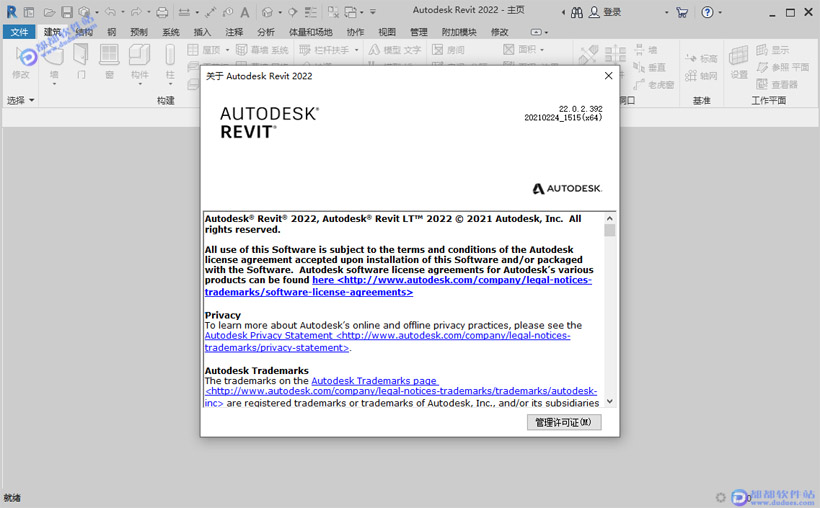This screenshot has width=820, height=508.
Task: Switch to the 钢 ribbon tab
Action: 111,32
